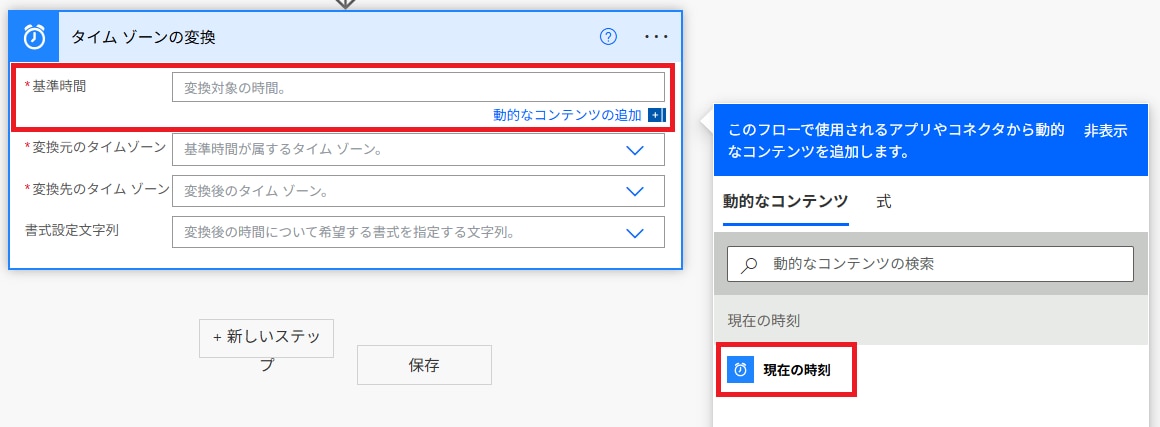Image resolution: width=1160 pixels, height=427 pixels.
Task: Hide the dynamic content panel with 非表示
Action: 1108,131
